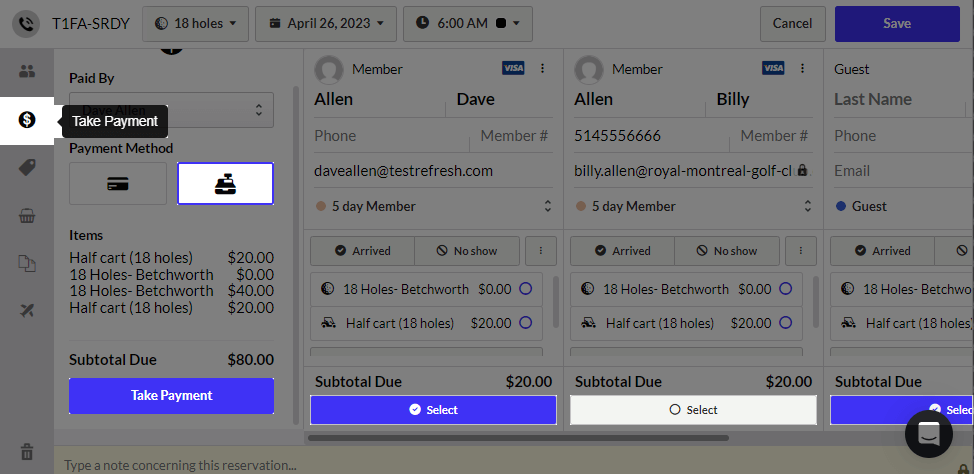Select Dave's 18 Holes- Betchworth item circle

(x=526, y=289)
